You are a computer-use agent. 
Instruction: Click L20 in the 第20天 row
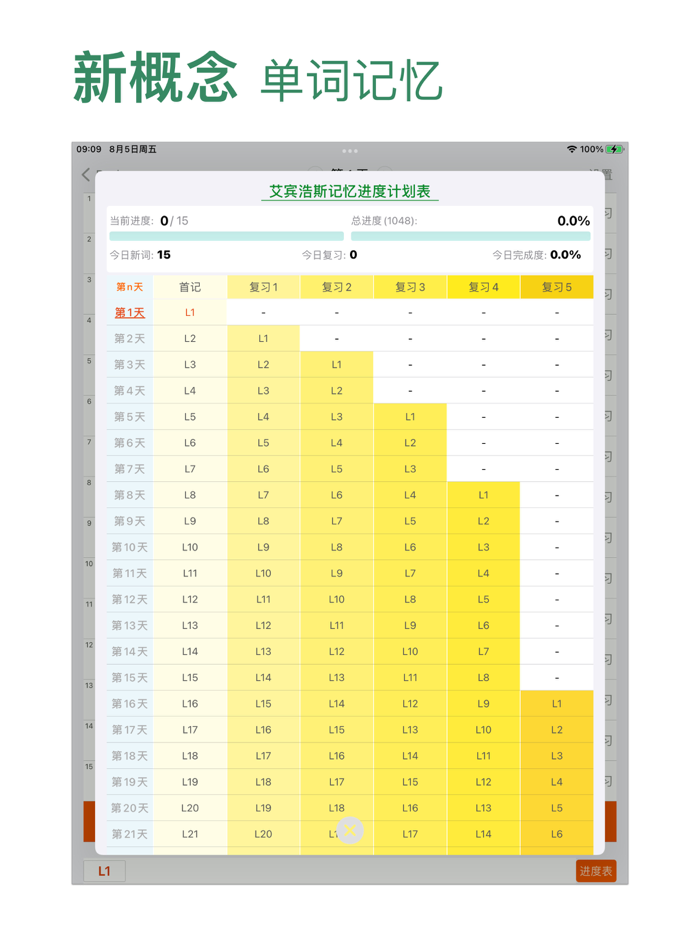point(190,808)
